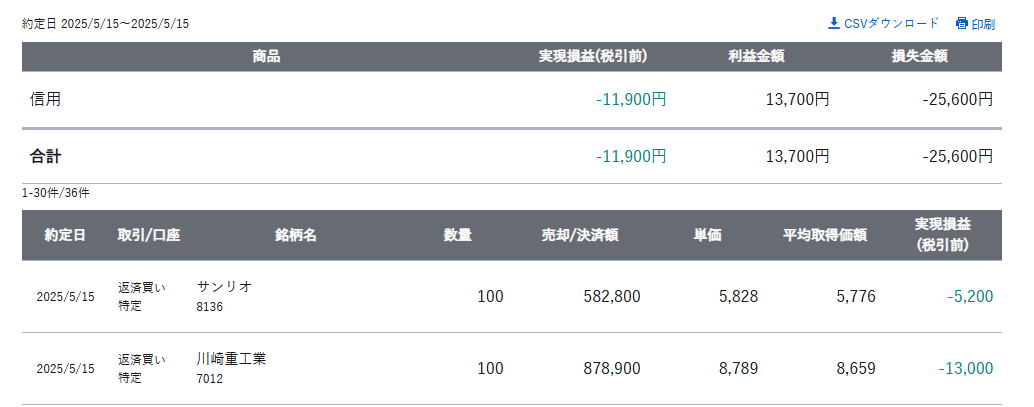The image size is (1034, 407).
Task: Click the 取引/口座 column header
Action: [149, 235]
